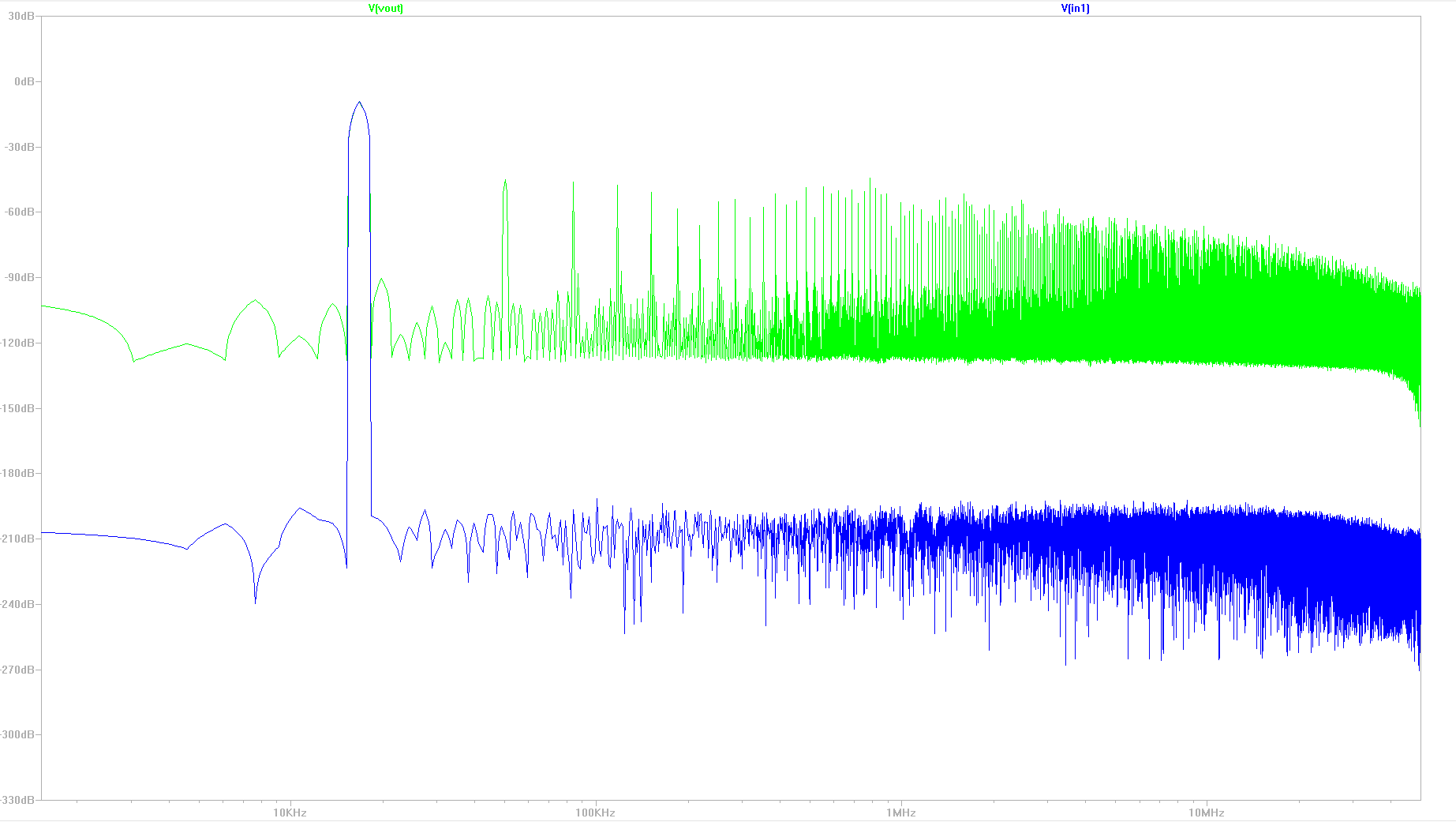Click the 30dB label on vertical axis
The image size is (1456, 822).
pyautogui.click(x=21, y=17)
